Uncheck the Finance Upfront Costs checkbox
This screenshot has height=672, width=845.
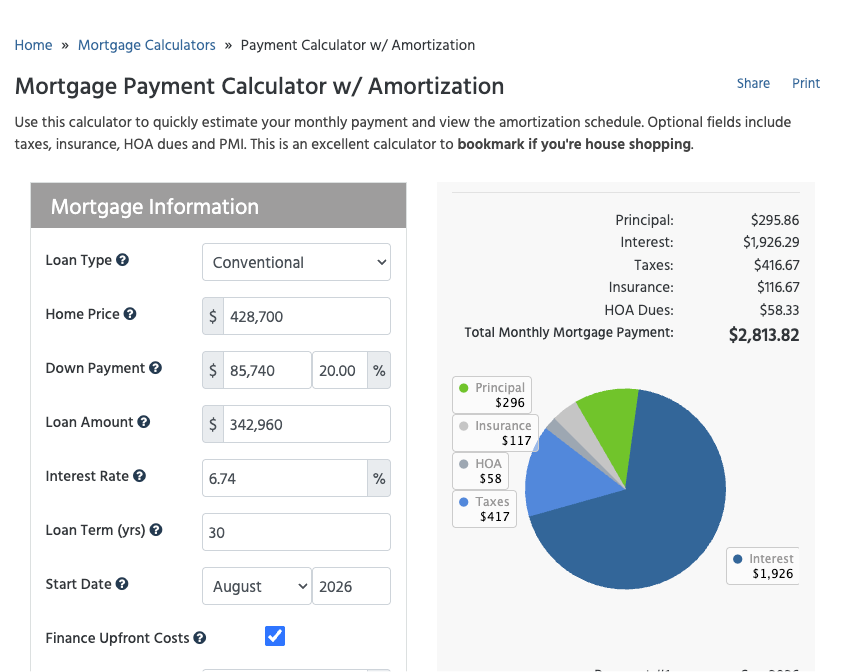275,636
